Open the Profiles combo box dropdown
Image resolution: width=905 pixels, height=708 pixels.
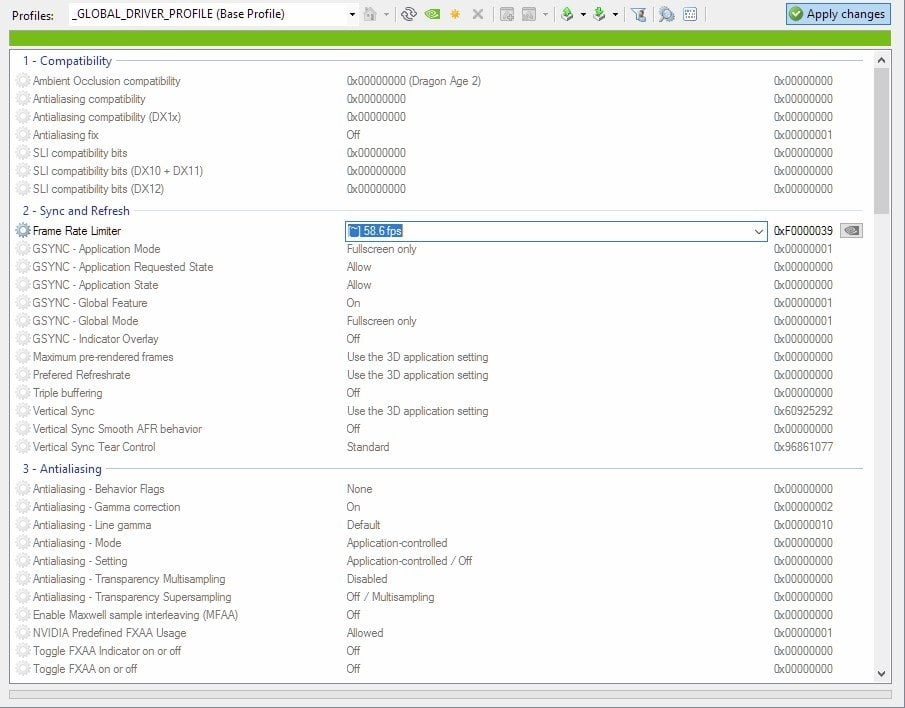click(x=352, y=14)
